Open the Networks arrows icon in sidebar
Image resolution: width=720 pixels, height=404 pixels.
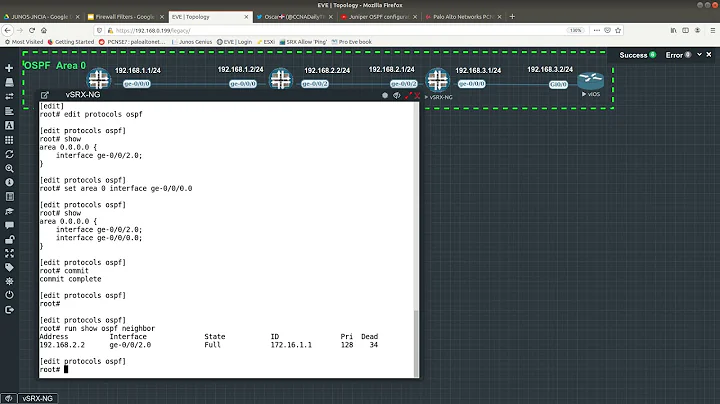(9, 96)
